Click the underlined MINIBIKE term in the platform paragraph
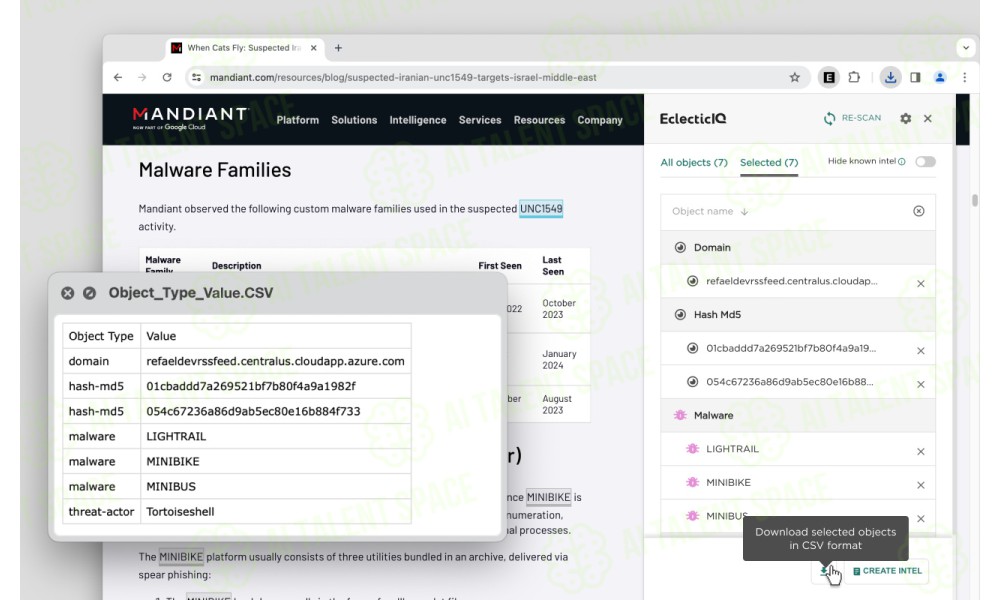The image size is (1000, 600). click(x=181, y=557)
